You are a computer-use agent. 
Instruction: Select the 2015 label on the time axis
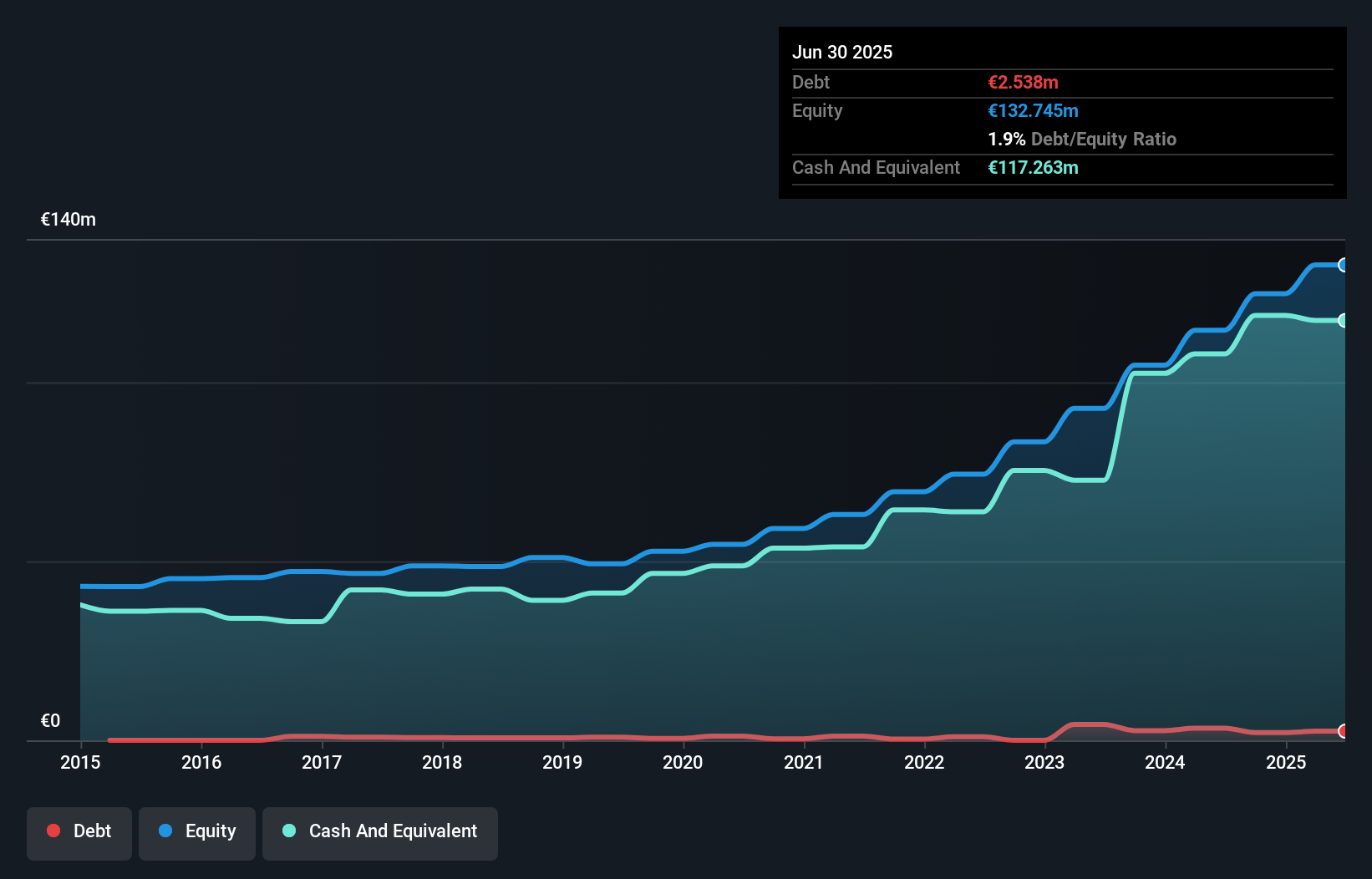pos(80,762)
